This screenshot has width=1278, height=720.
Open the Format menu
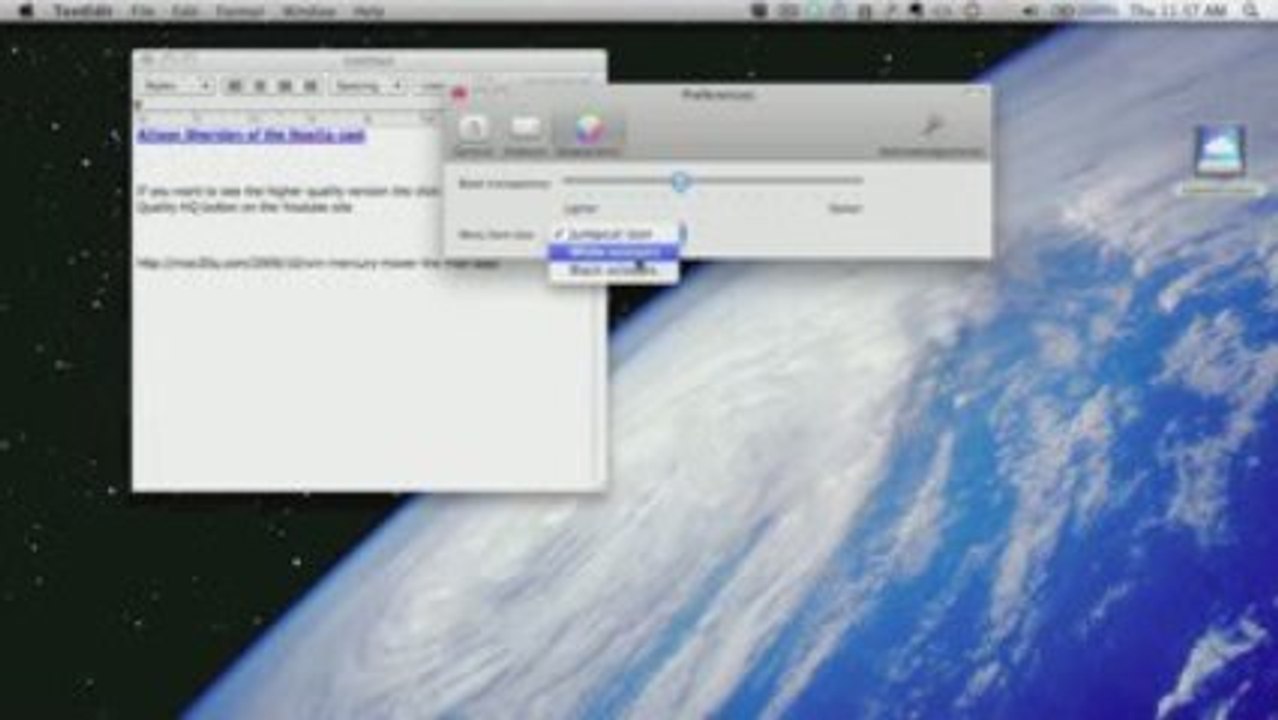[x=238, y=10]
